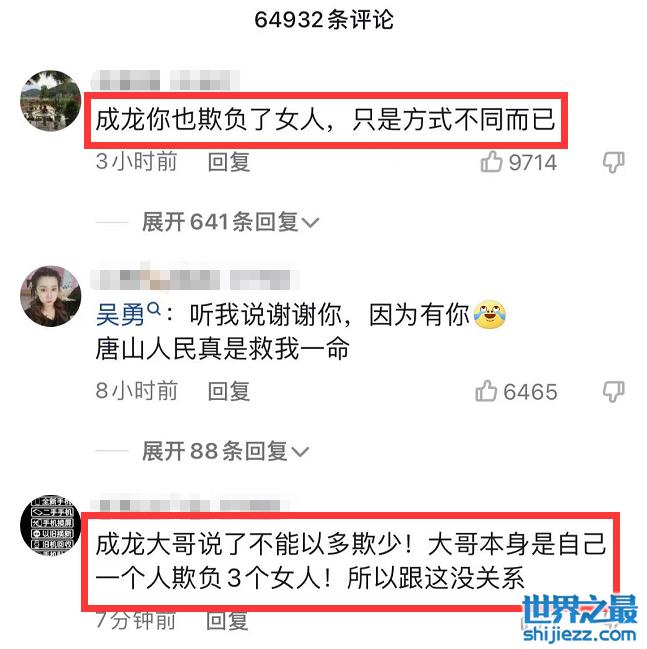
Task: Reply to the comment from 3小时前
Action: tap(228, 162)
